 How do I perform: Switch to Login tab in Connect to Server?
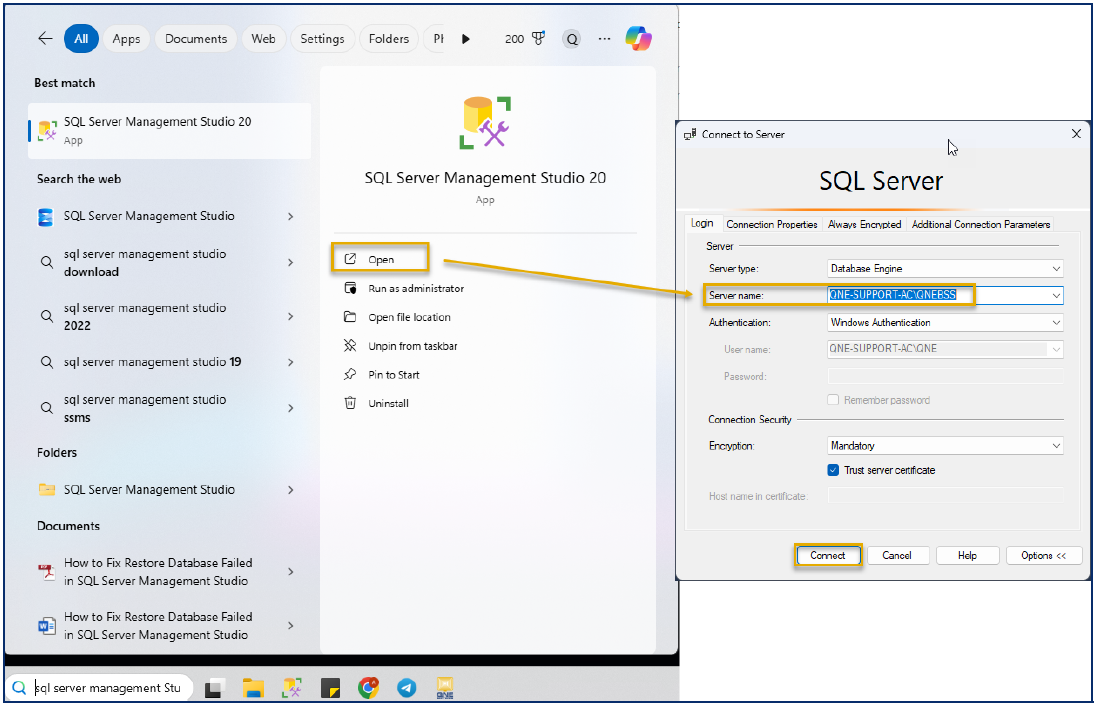(x=702, y=223)
